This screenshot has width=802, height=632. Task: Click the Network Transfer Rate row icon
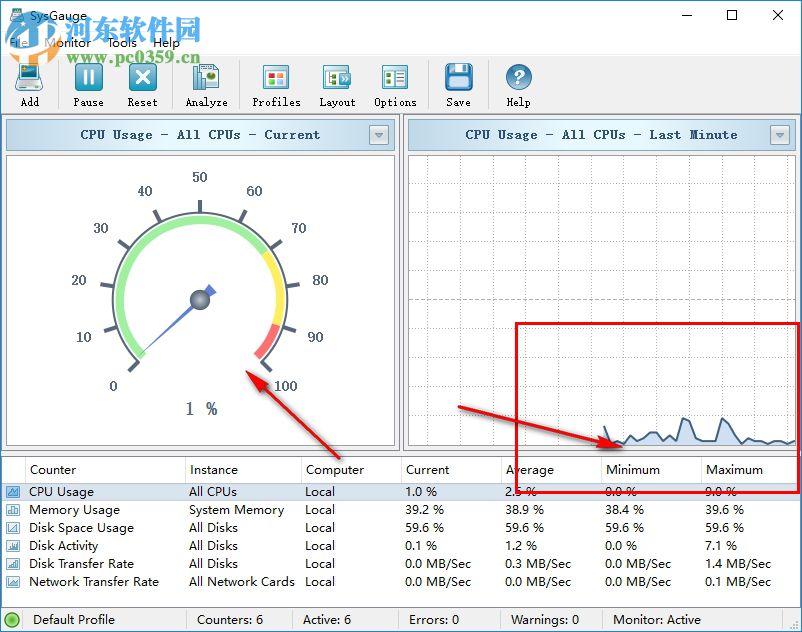tap(13, 581)
